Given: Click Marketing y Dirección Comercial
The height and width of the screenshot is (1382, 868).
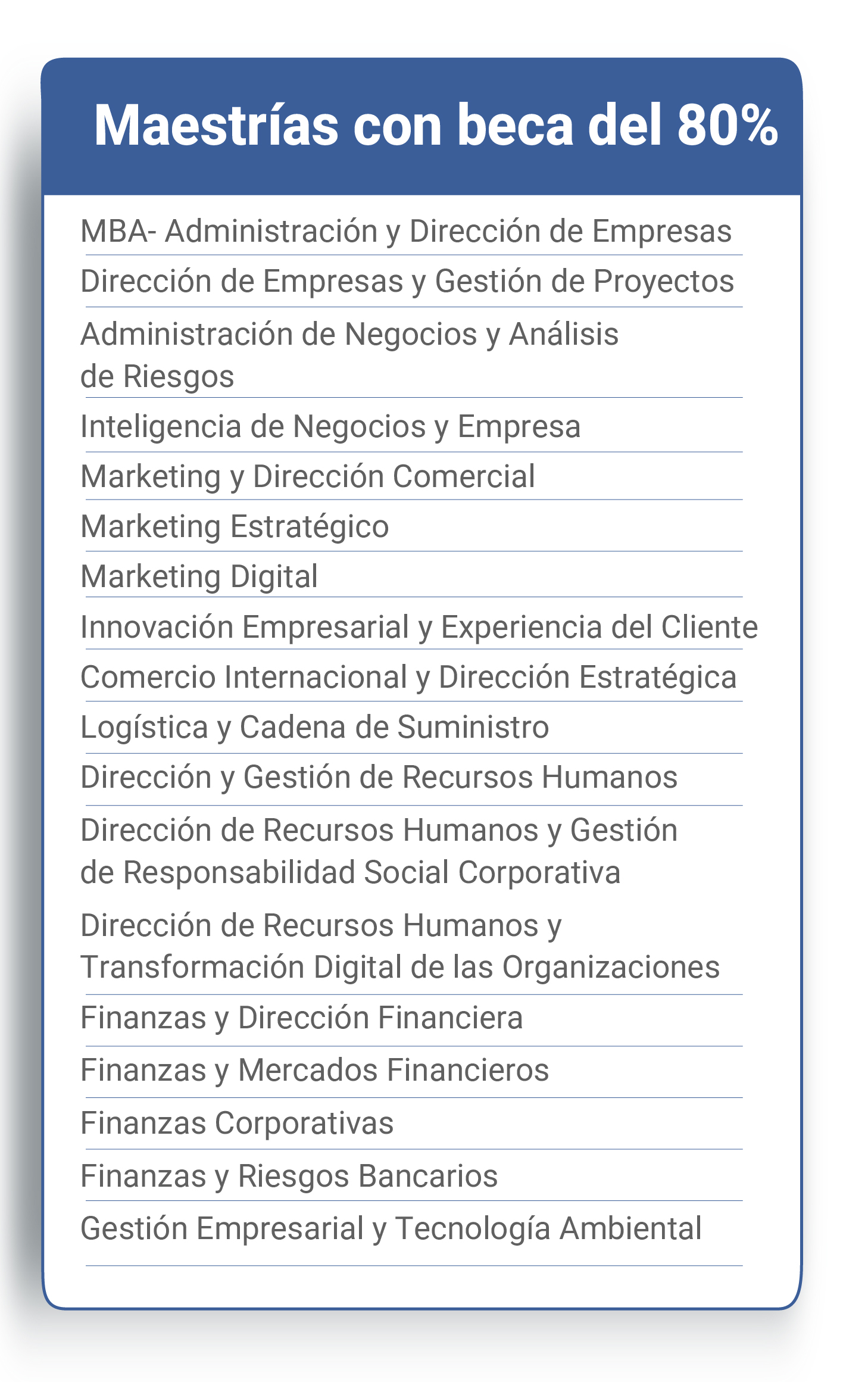Looking at the screenshot, I should [308, 476].
